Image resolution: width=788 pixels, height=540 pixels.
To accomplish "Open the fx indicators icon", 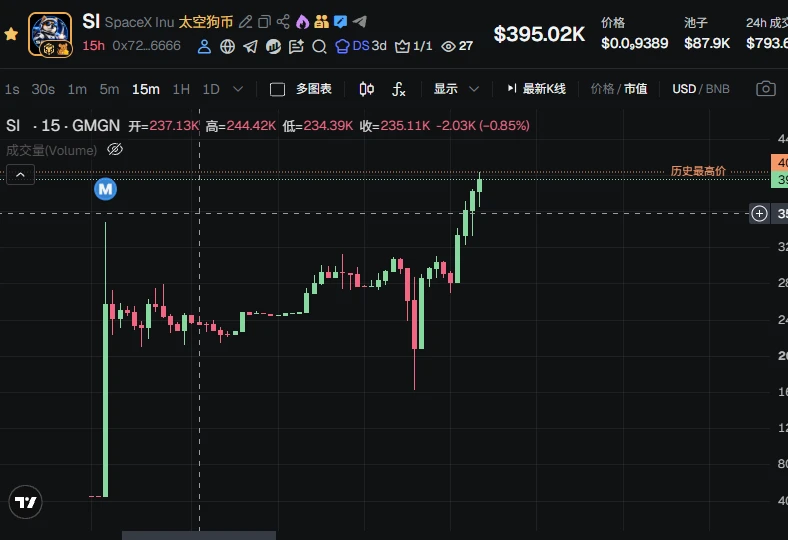I will coord(399,89).
